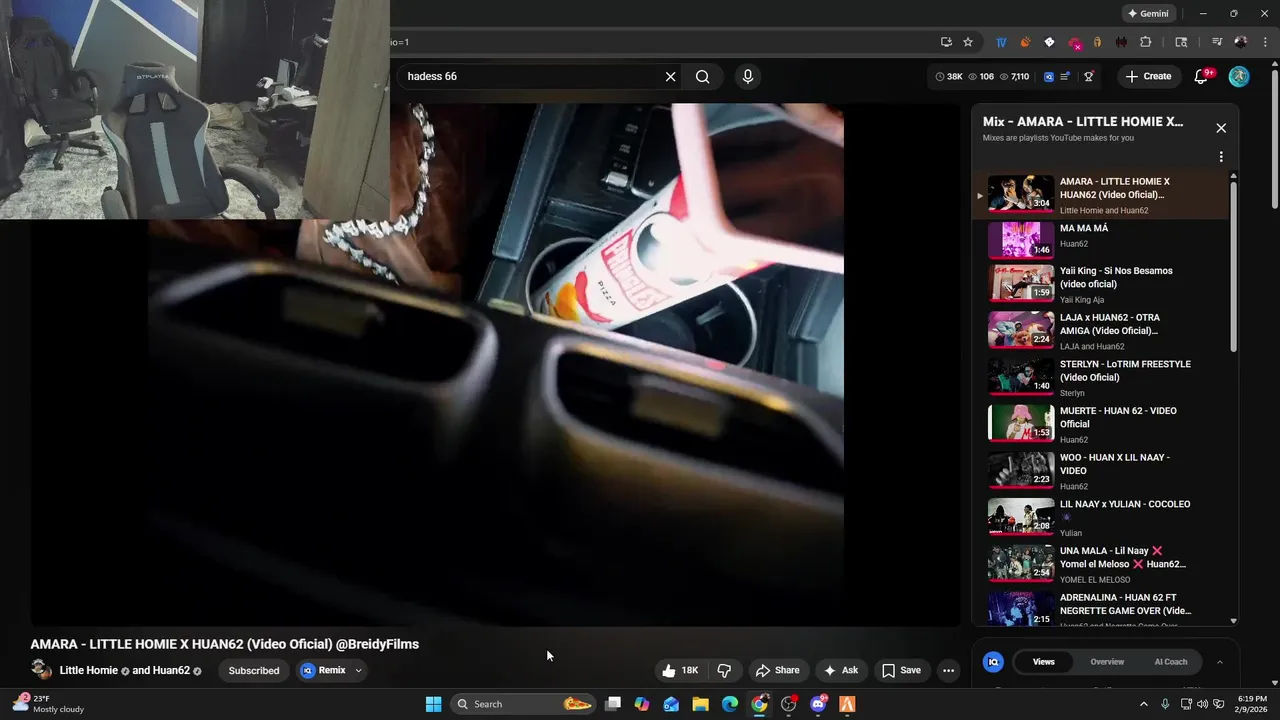Viewport: 1280px width, 720px height.
Task: Click the playlist scrollbar down arrow
Action: [x=1233, y=621]
